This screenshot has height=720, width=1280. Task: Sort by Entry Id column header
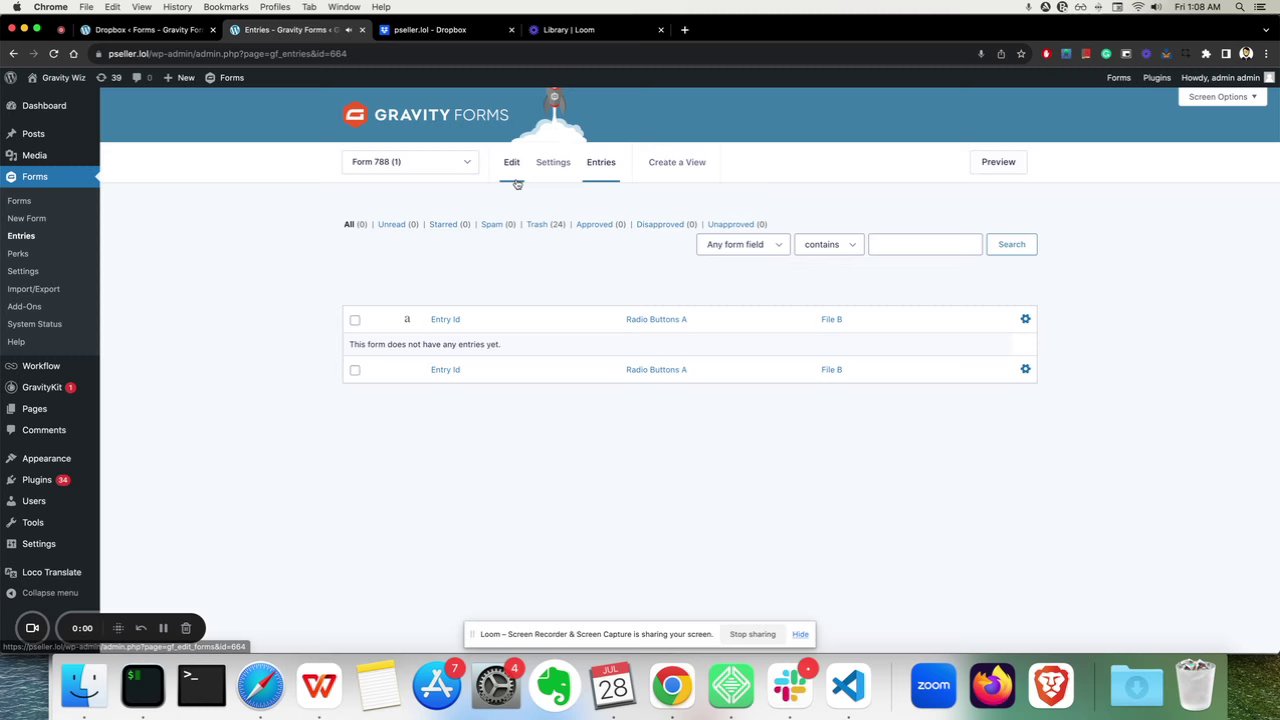click(445, 319)
